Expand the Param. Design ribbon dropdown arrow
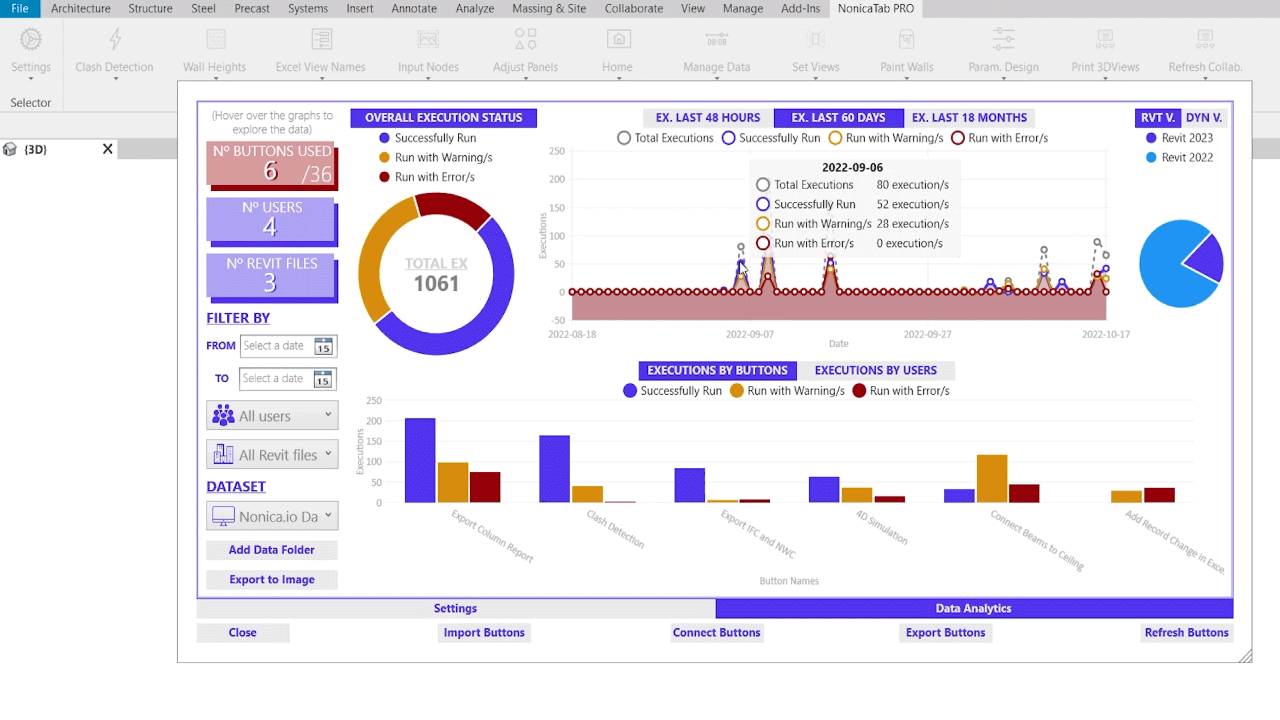Screen dimensions: 1280x720 [1003, 79]
